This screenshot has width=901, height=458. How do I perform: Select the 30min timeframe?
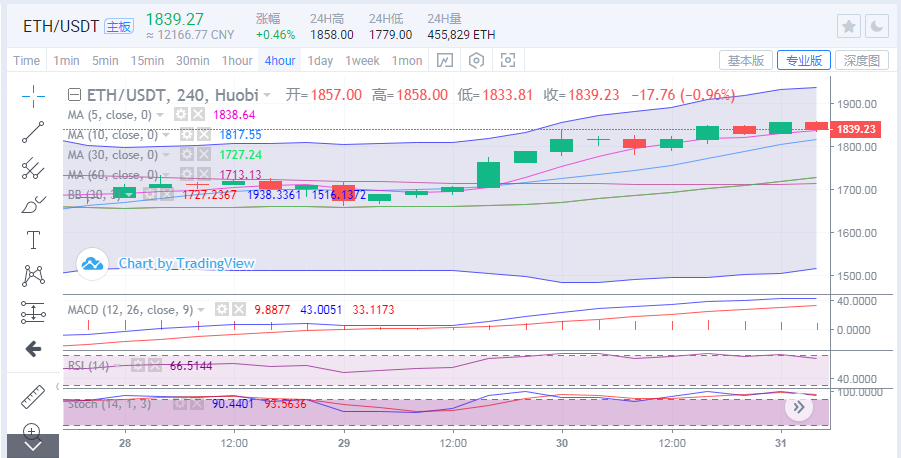192,60
